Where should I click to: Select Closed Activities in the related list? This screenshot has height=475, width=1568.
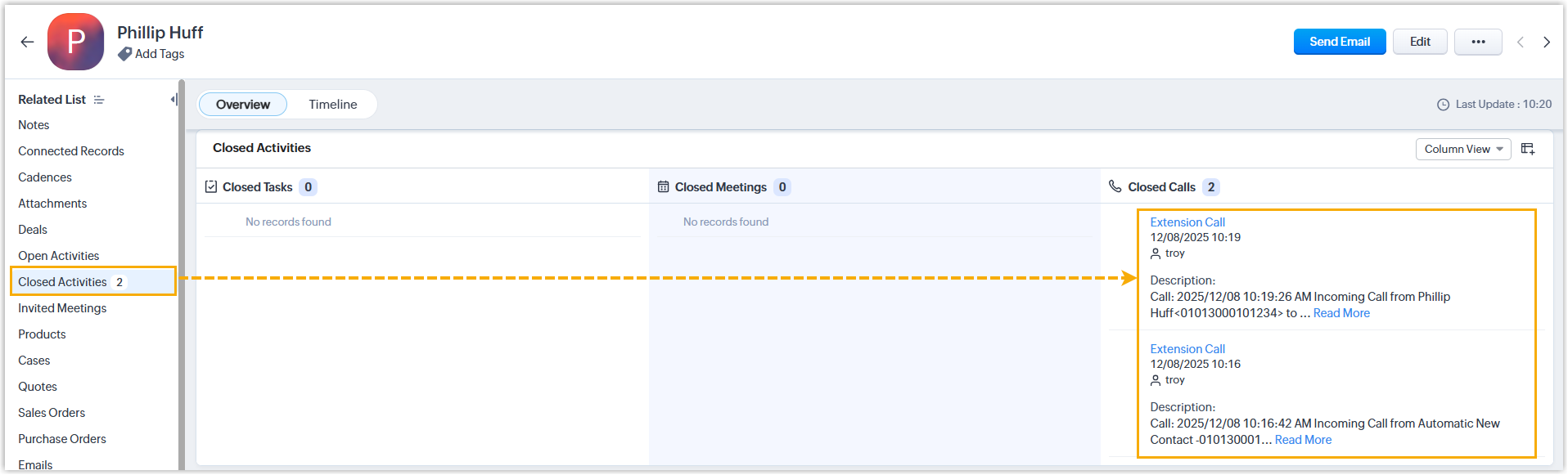point(63,282)
